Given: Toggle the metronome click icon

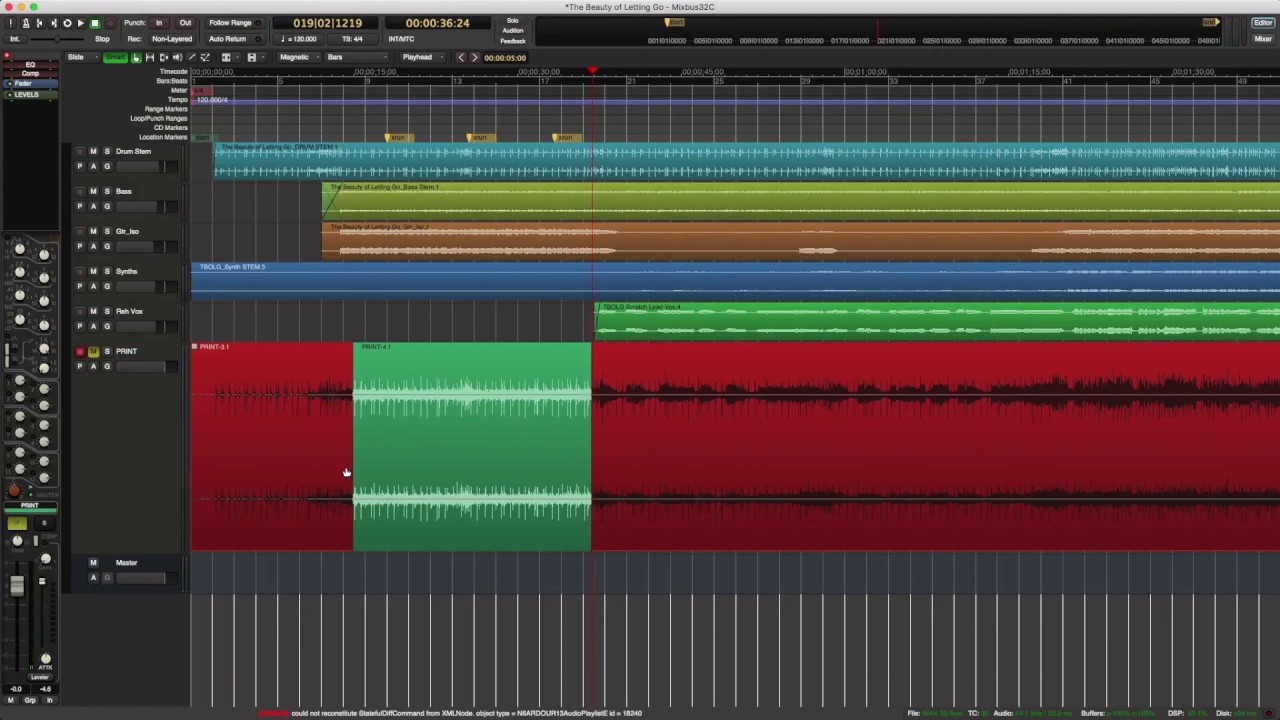Looking at the screenshot, I should pyautogui.click(x=26, y=23).
